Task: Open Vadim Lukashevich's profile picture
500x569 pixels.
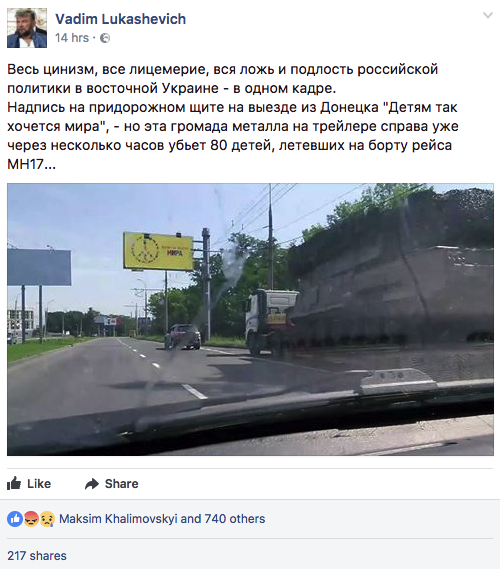Action: (x=27, y=28)
